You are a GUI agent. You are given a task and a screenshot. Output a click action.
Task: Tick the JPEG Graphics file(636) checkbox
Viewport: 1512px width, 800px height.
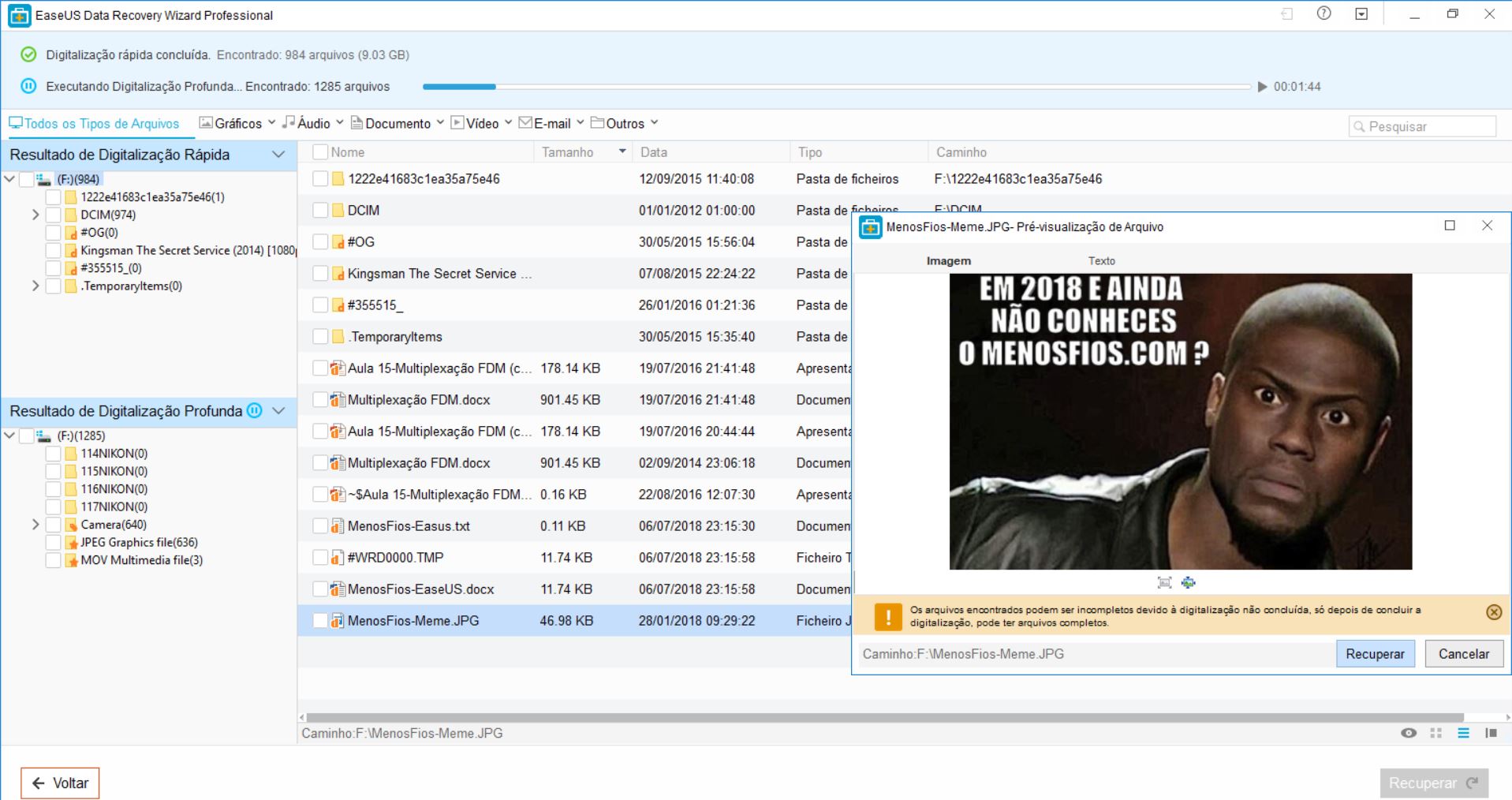[53, 542]
